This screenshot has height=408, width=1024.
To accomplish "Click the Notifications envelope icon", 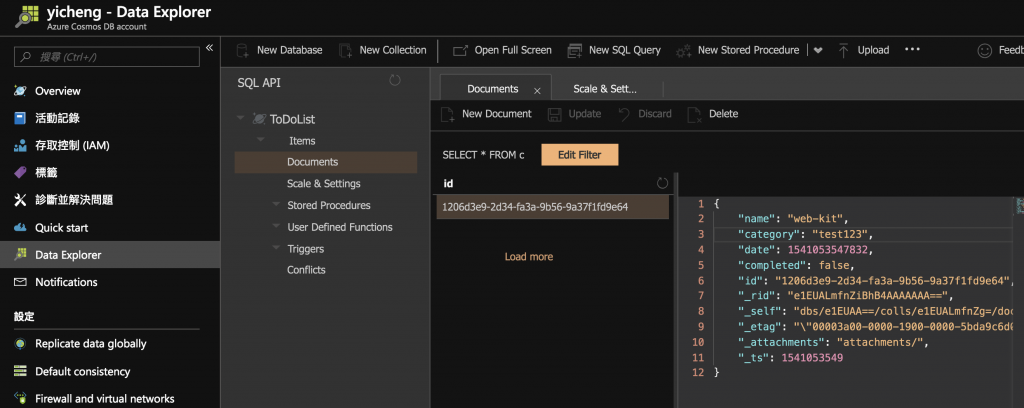I will tap(21, 282).
